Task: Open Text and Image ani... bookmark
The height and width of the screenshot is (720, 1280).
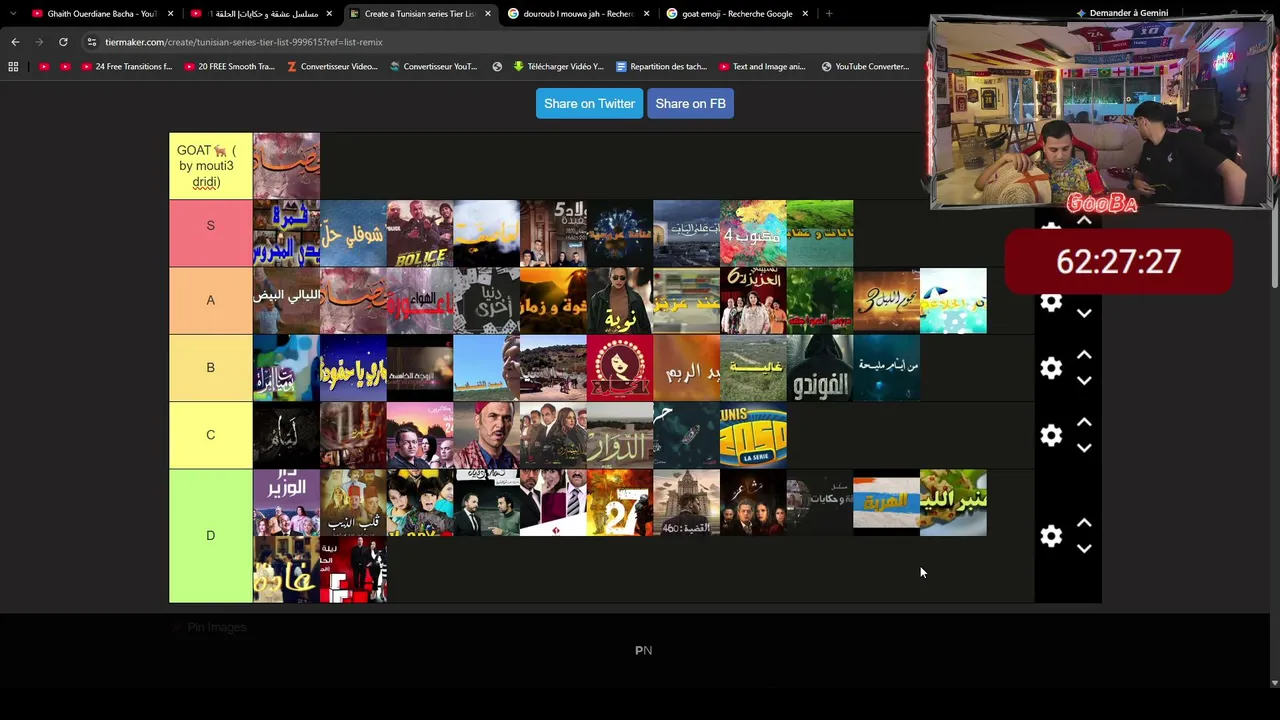Action: [x=762, y=67]
